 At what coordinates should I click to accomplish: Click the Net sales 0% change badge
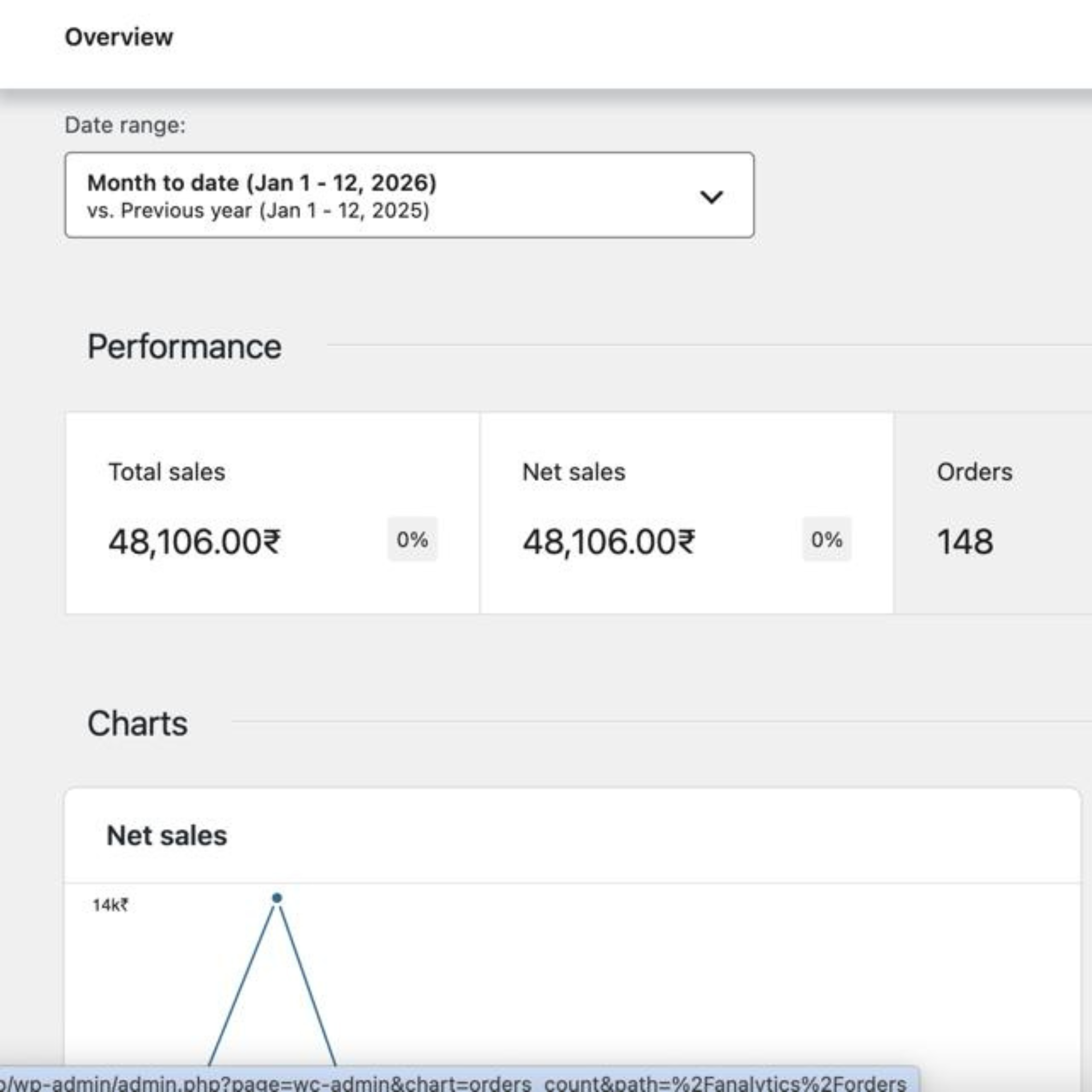[x=826, y=539]
